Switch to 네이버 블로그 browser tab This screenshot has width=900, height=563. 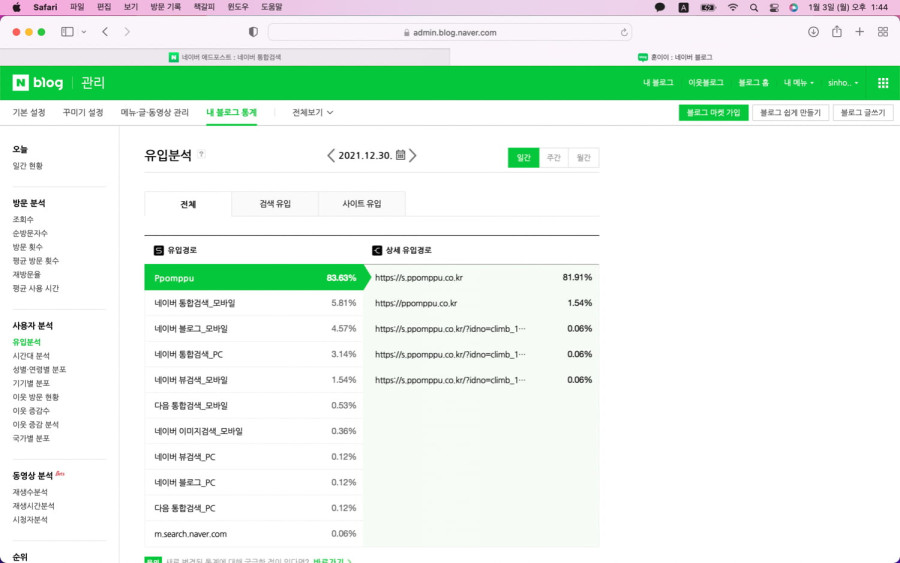coord(675,57)
